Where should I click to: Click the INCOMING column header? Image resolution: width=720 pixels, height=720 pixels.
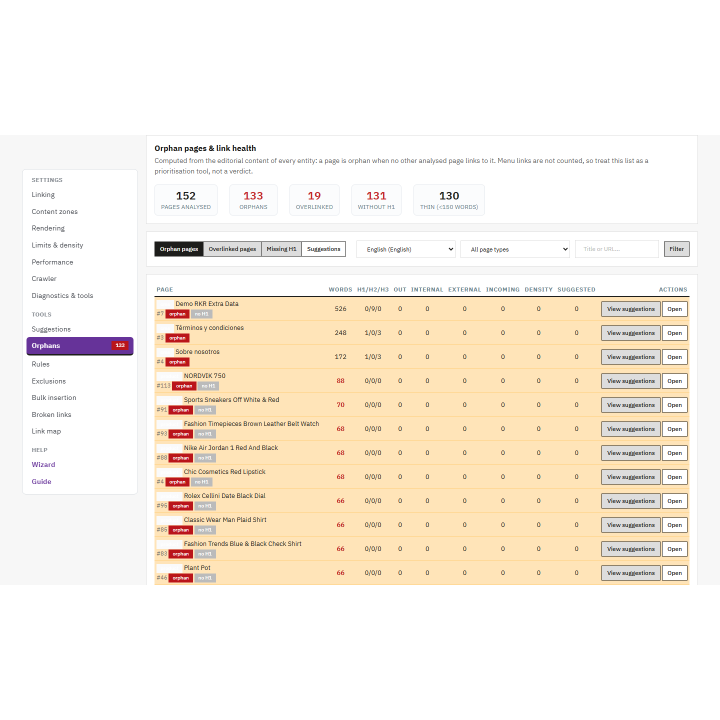click(503, 290)
